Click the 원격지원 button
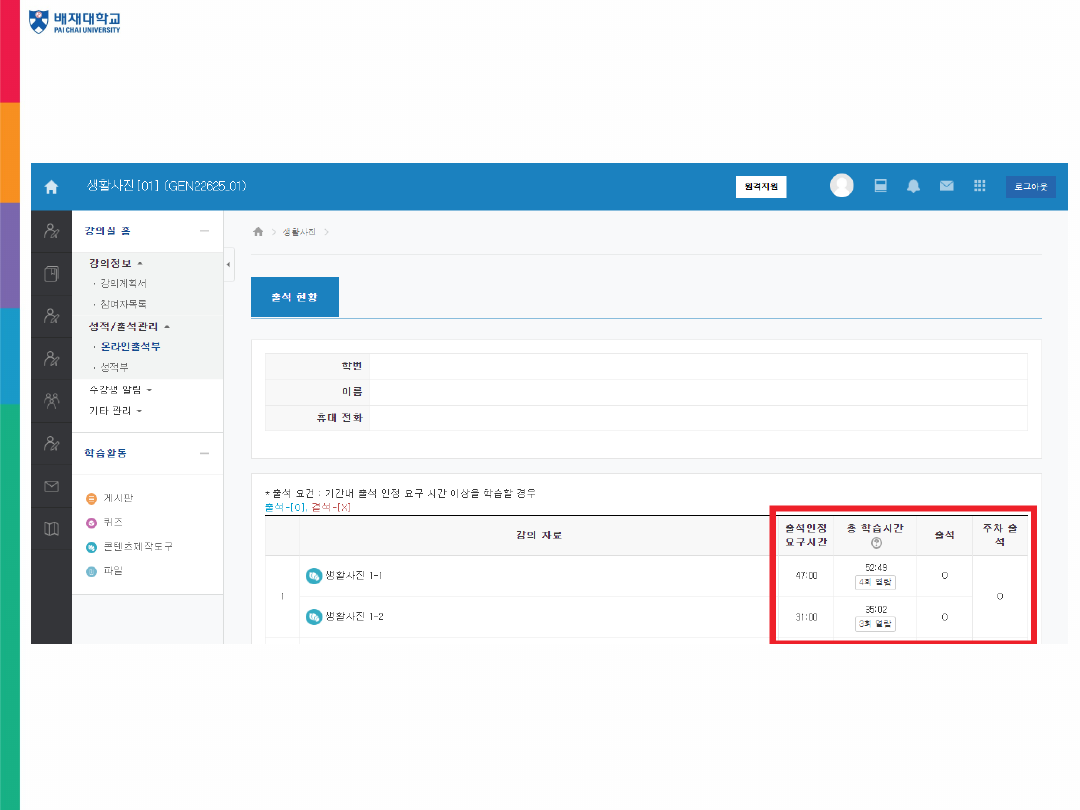The width and height of the screenshot is (1080, 810). (x=760, y=187)
